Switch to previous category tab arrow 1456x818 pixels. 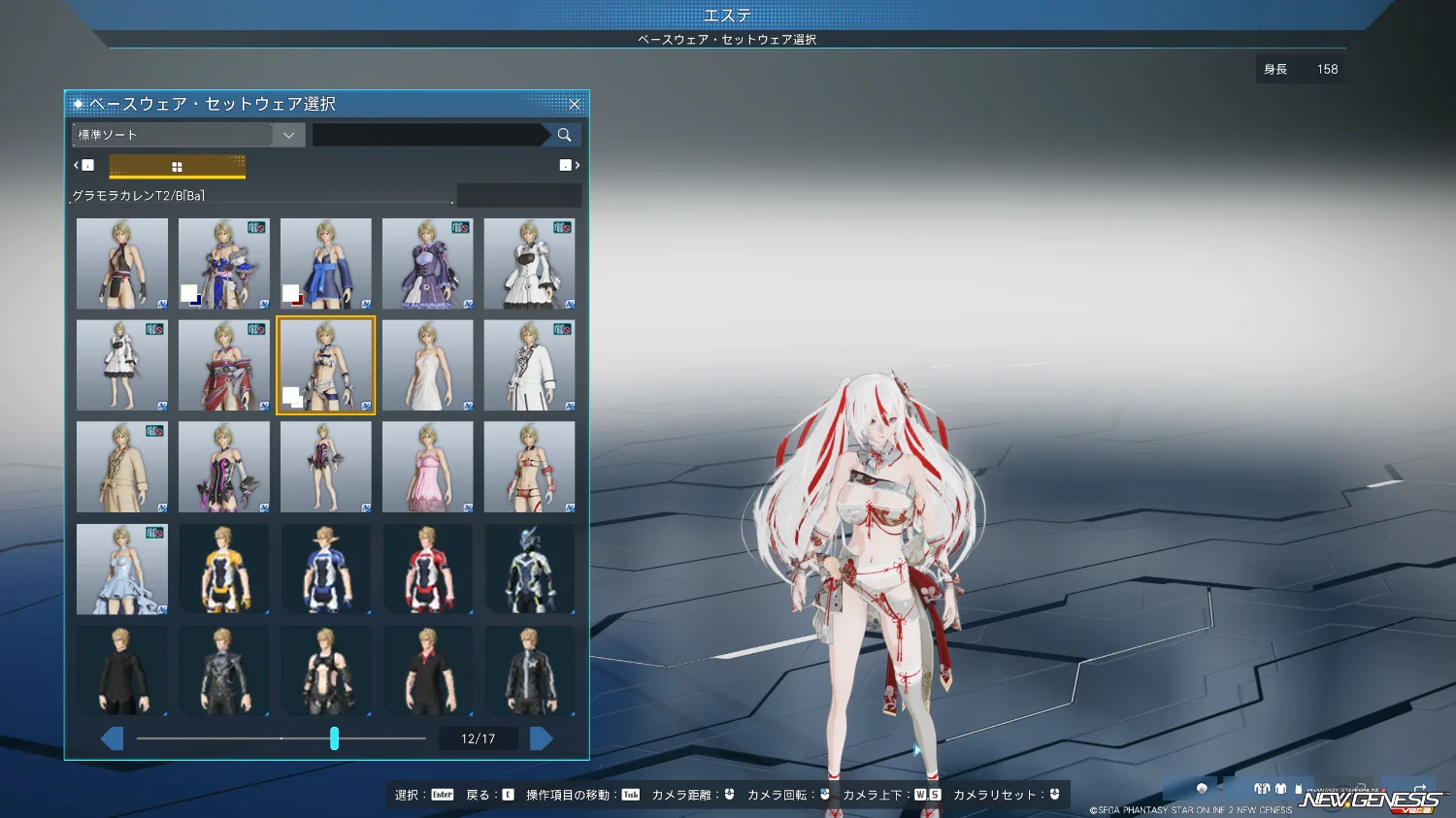[x=83, y=165]
